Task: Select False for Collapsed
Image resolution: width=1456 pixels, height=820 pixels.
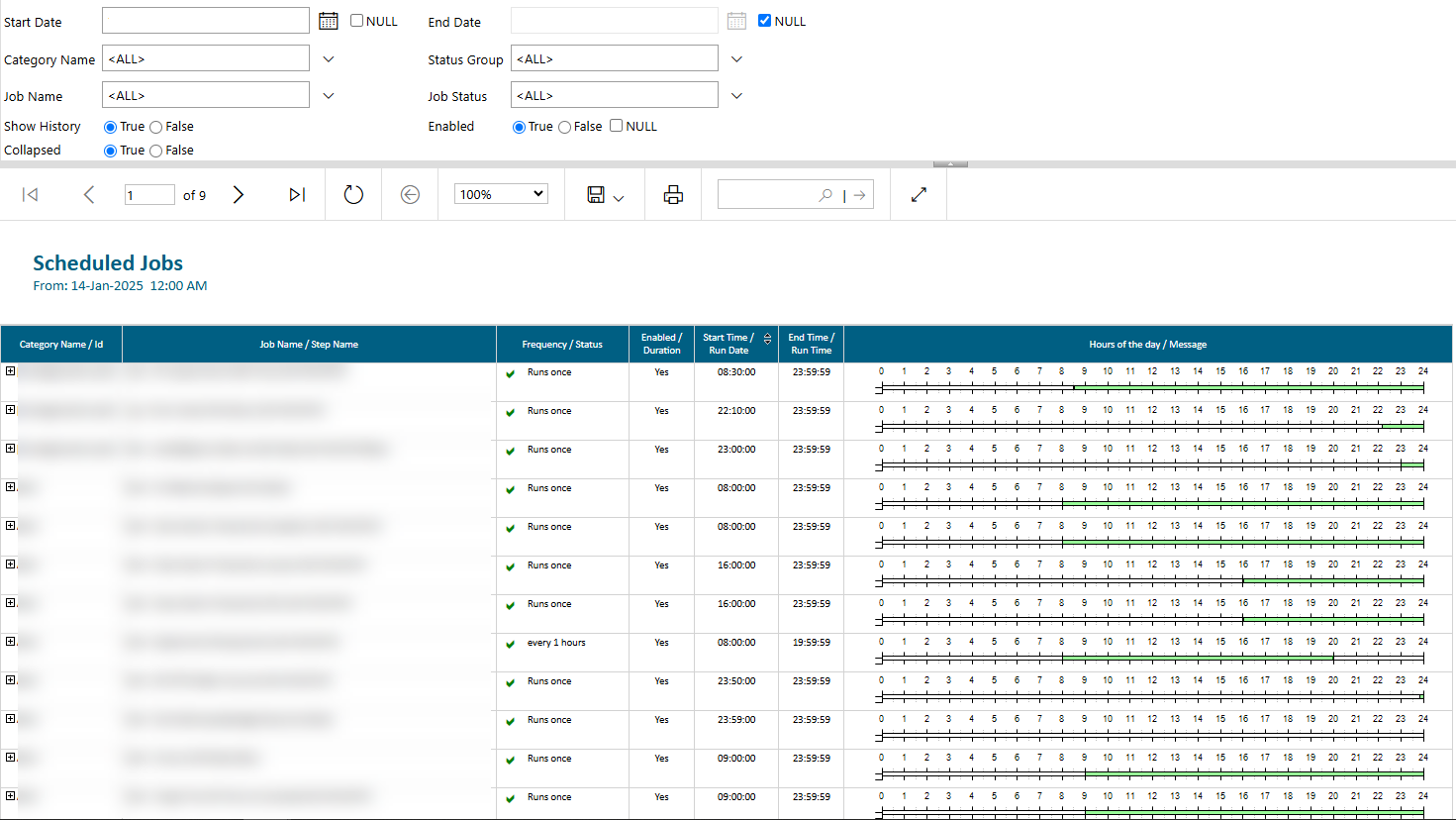Action: (155, 150)
